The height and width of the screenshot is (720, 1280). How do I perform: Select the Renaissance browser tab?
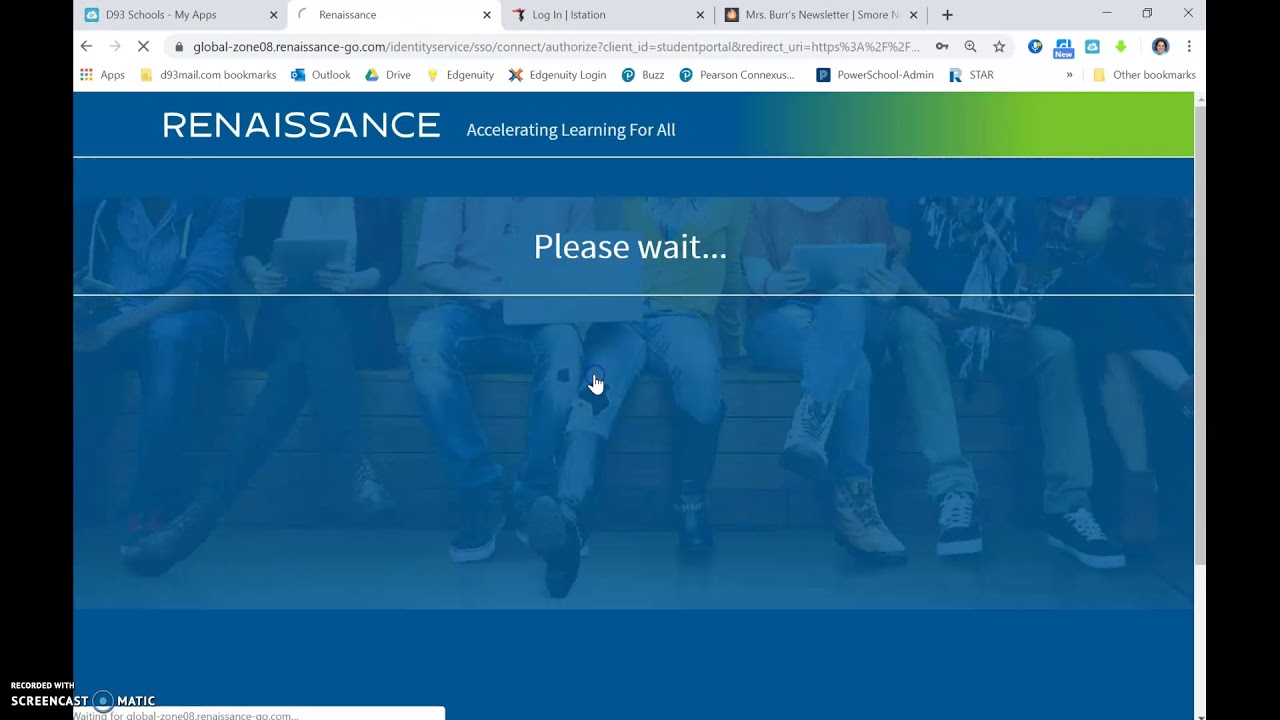click(394, 15)
